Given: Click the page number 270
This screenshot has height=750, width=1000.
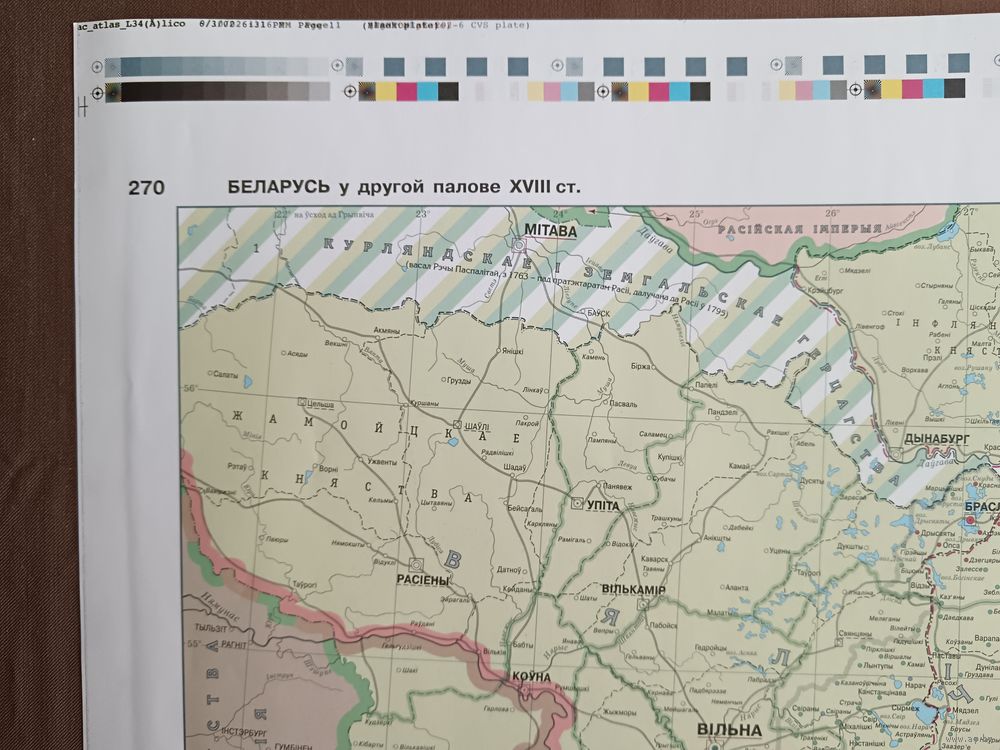Looking at the screenshot, I should pyautogui.click(x=146, y=187).
